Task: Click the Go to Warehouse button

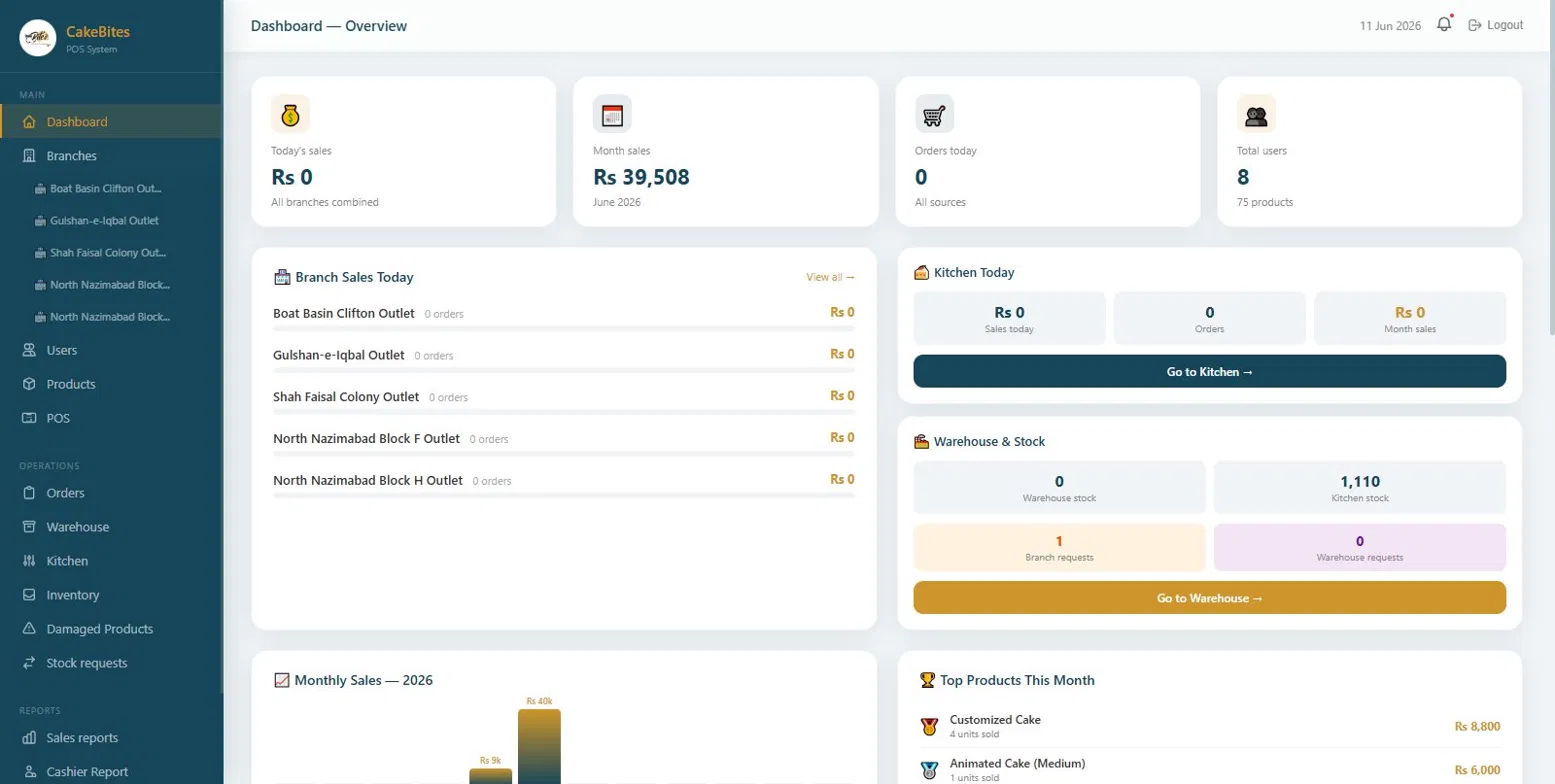Action: point(1209,598)
